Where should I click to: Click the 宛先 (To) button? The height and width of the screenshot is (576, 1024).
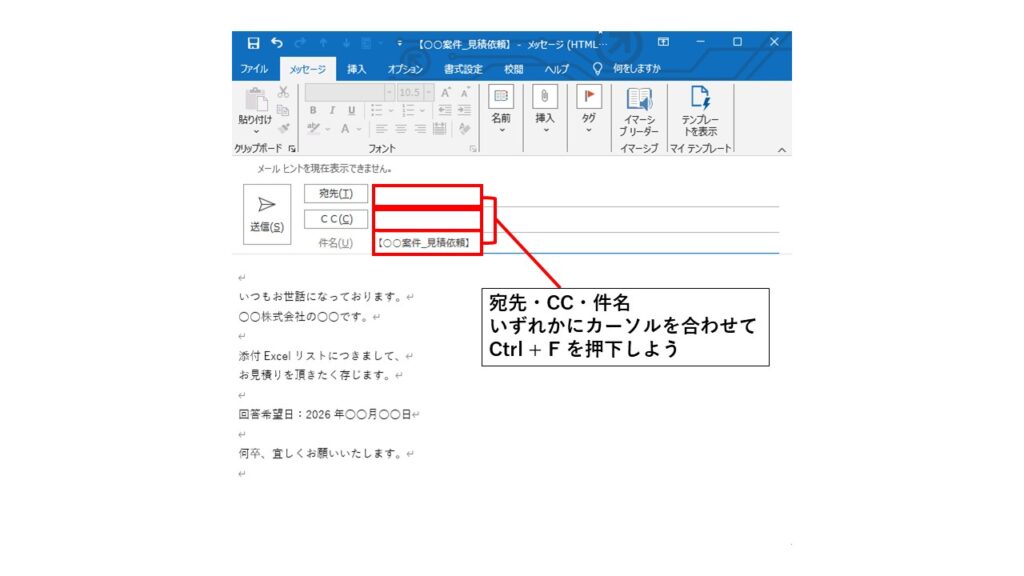336,193
